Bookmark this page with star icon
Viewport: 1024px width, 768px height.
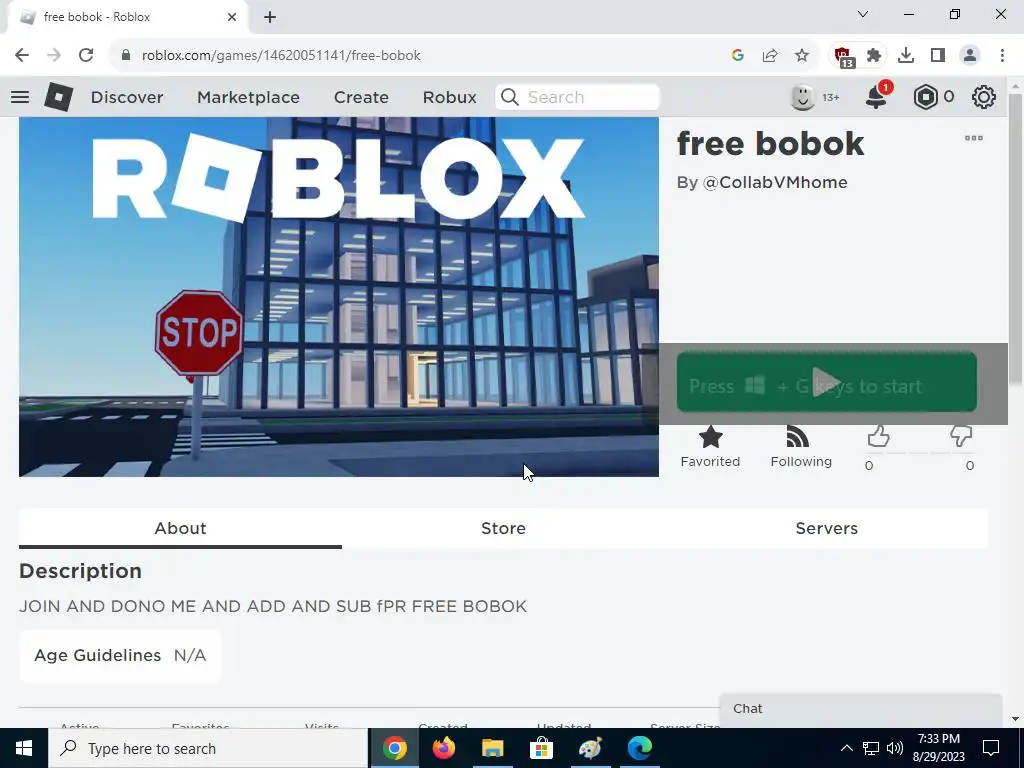(802, 56)
